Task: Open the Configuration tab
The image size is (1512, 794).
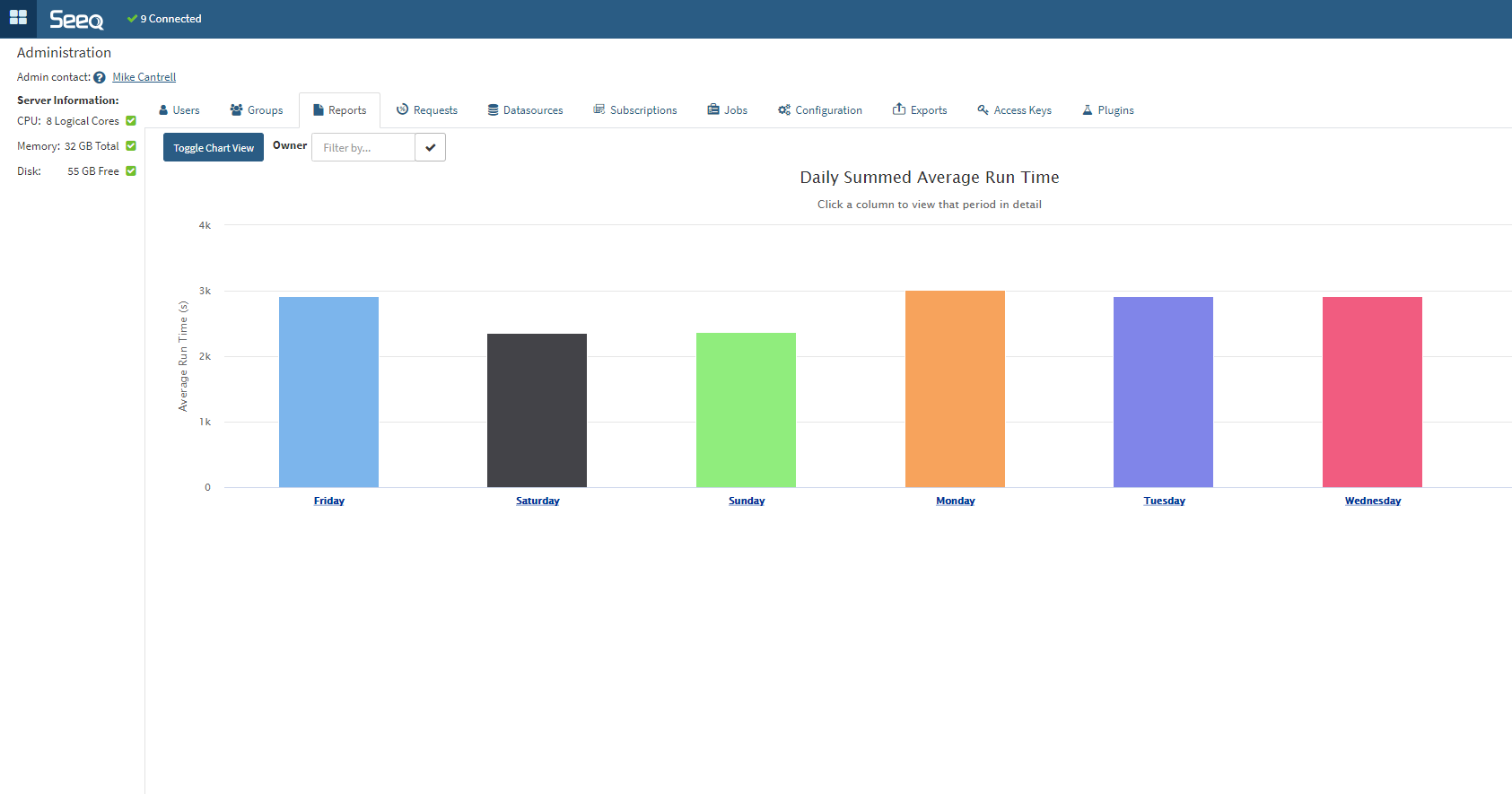Action: coord(820,110)
